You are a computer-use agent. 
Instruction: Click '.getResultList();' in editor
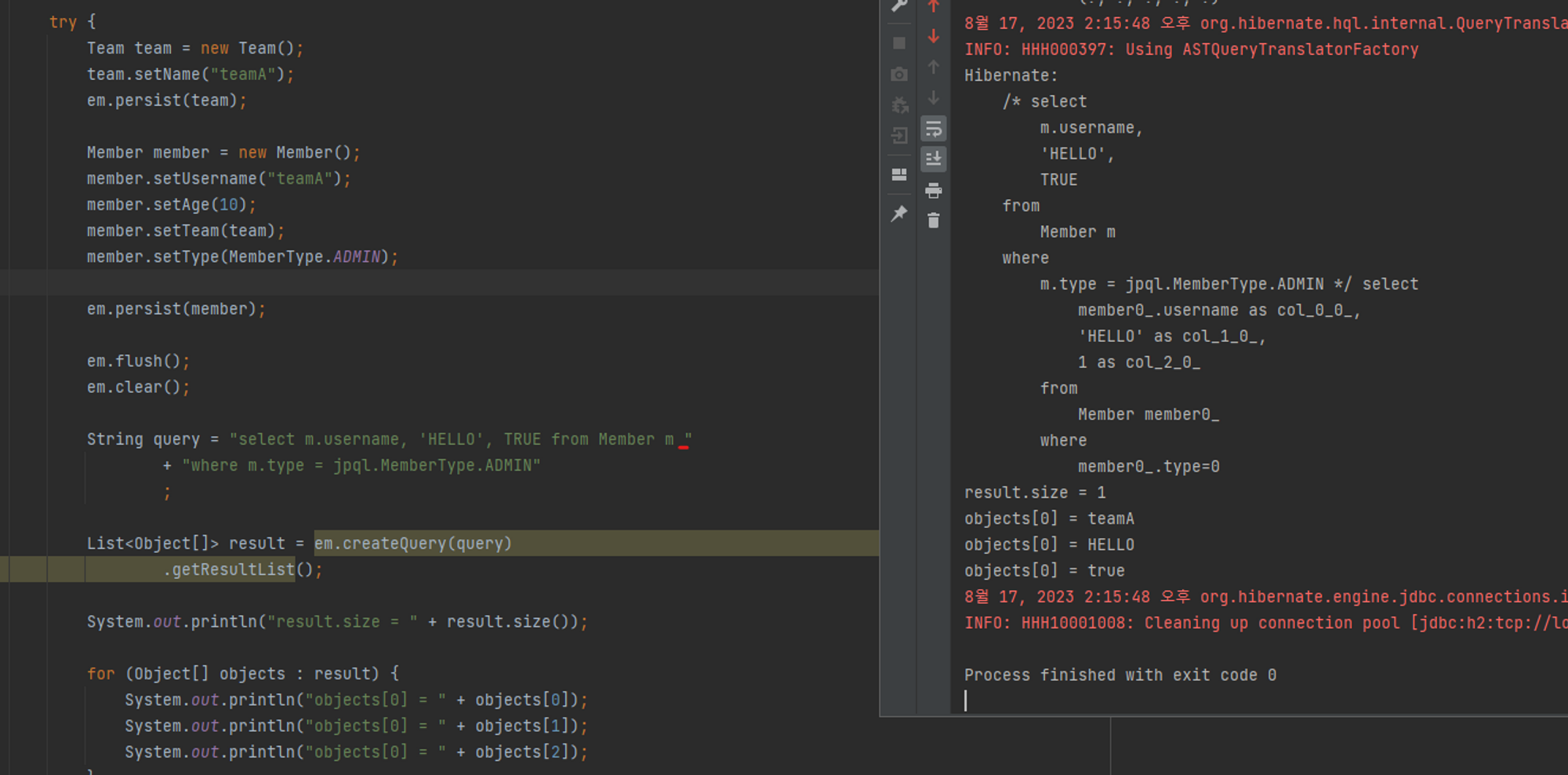242,570
